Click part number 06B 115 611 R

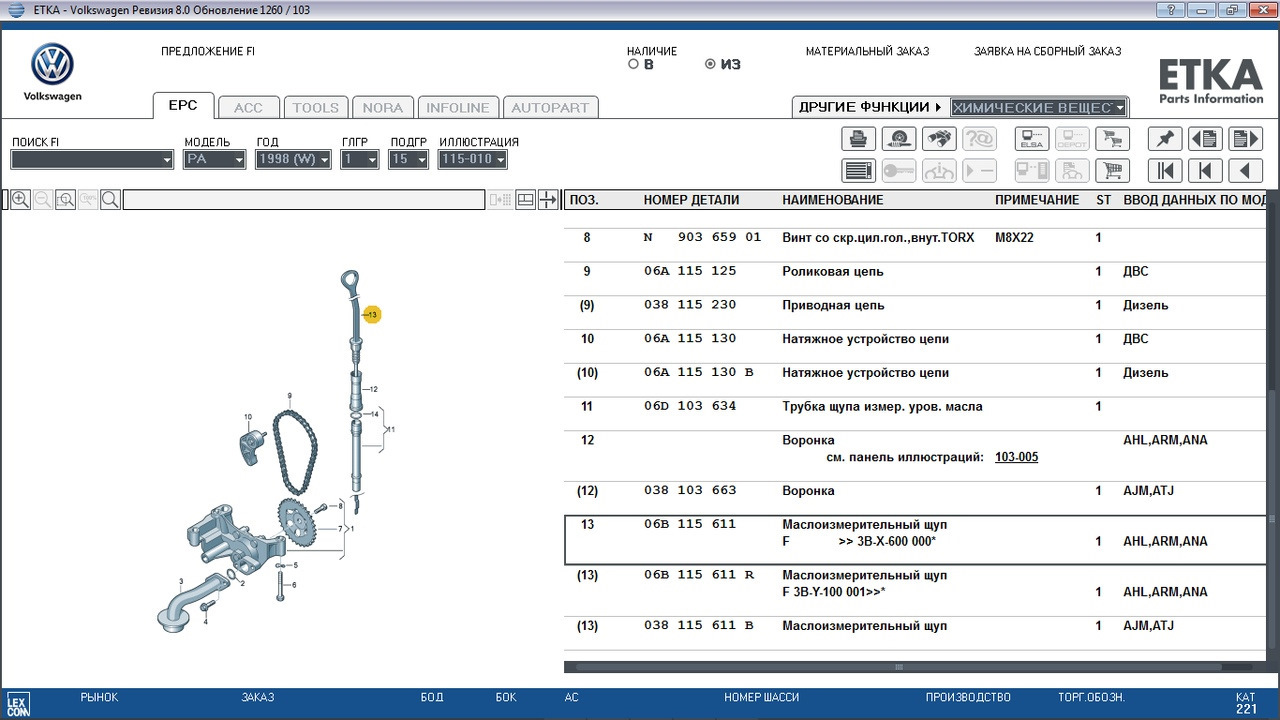[698, 576]
